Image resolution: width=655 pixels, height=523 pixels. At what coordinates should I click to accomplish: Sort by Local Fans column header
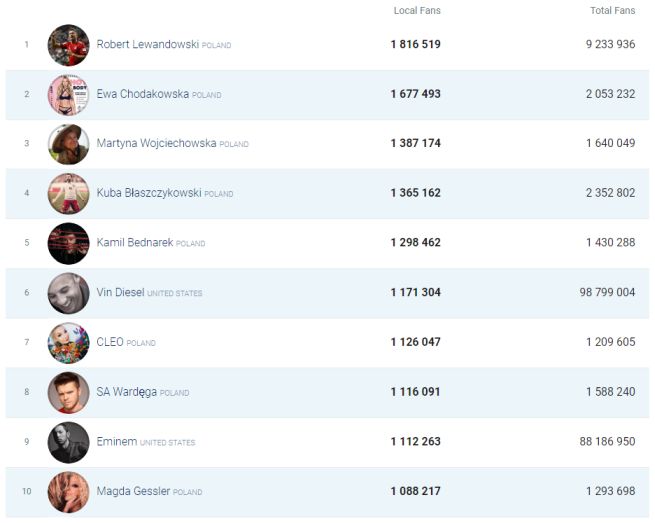(417, 11)
